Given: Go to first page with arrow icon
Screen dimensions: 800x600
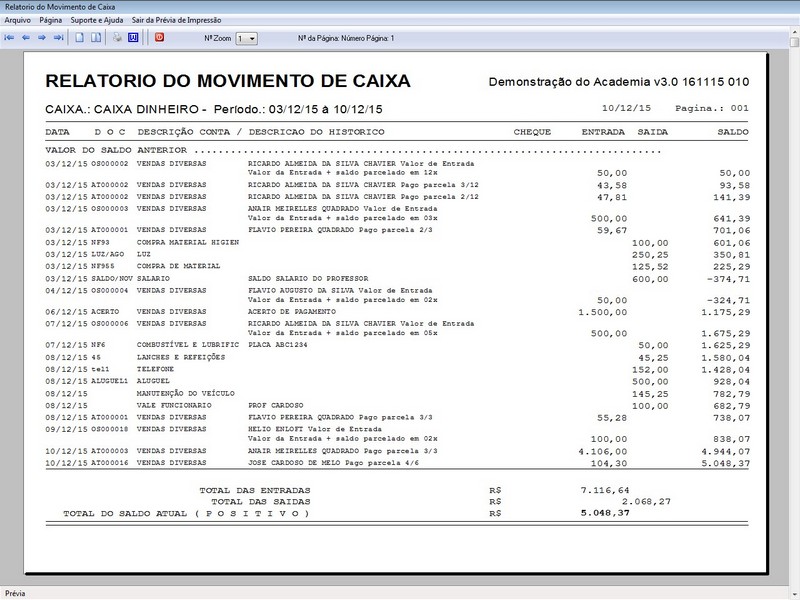Looking at the screenshot, I should [9, 38].
